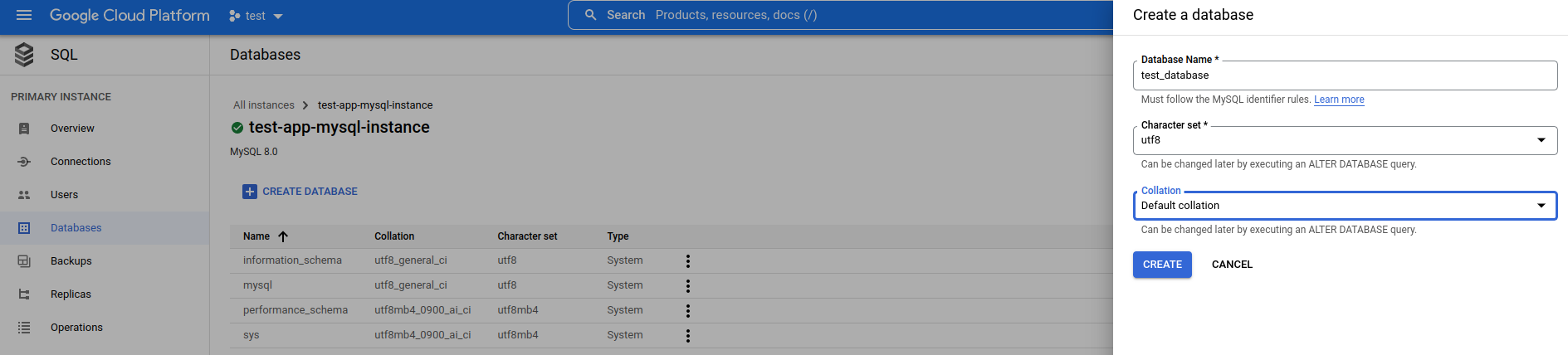Click the information_schema database name
The image size is (1568, 355).
[x=292, y=260]
